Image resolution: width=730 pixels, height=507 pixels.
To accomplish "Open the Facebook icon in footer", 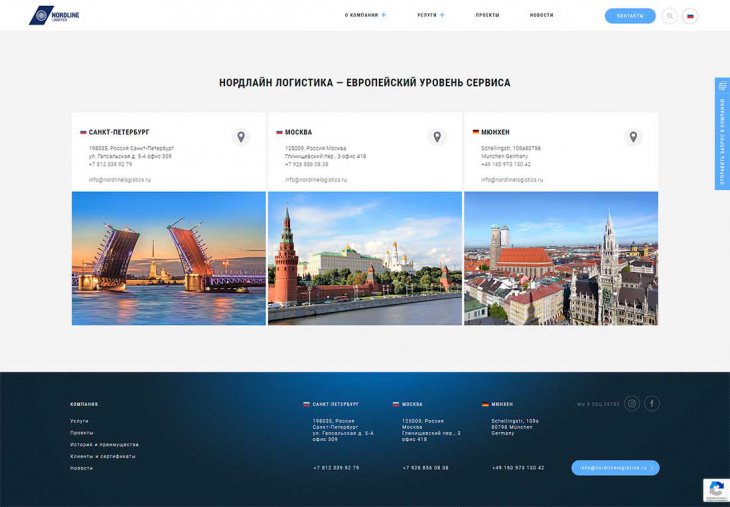I will click(652, 404).
